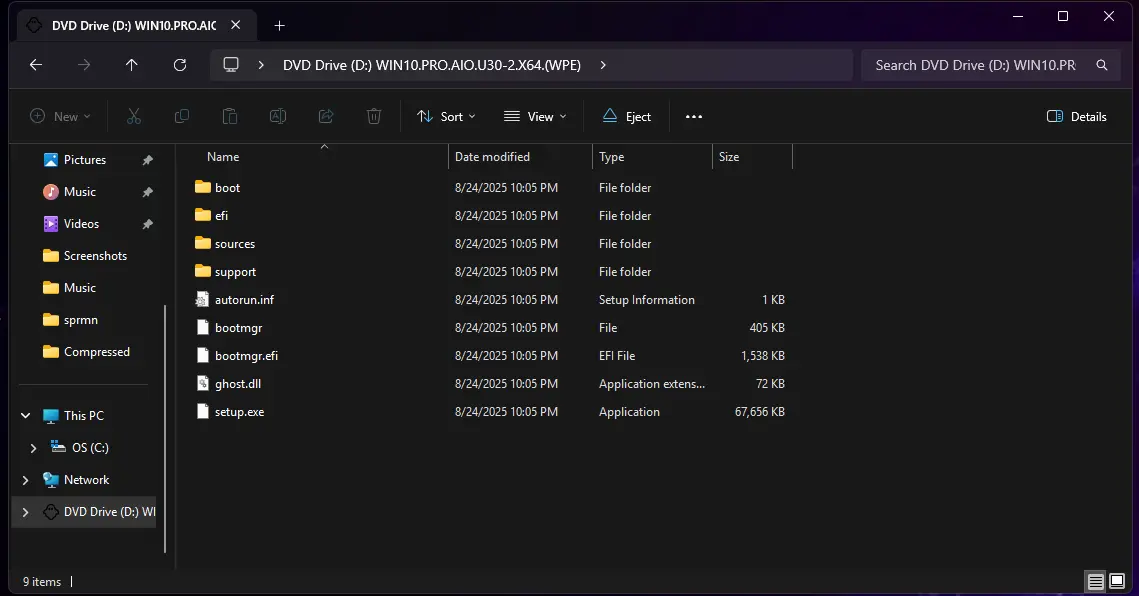1139x596 pixels.
Task: Open the Sort dropdown
Action: pos(446,116)
